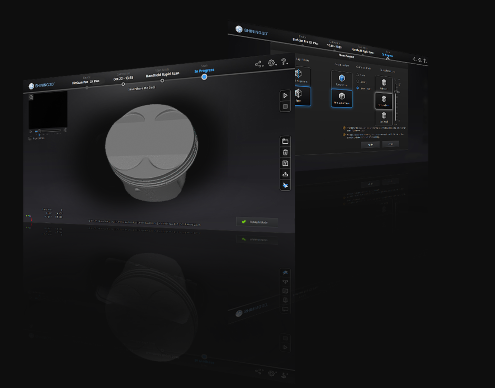Click the square stop scan icon

285,107
